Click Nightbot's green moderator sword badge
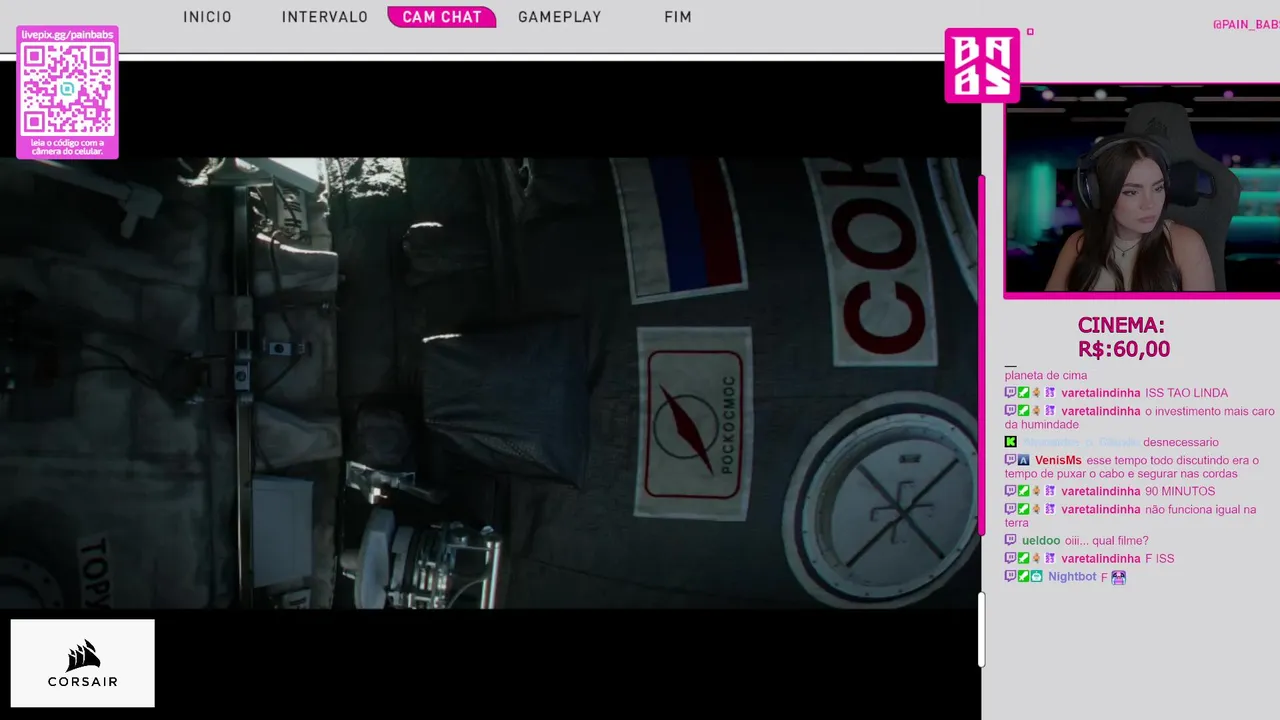 pyautogui.click(x=1023, y=577)
